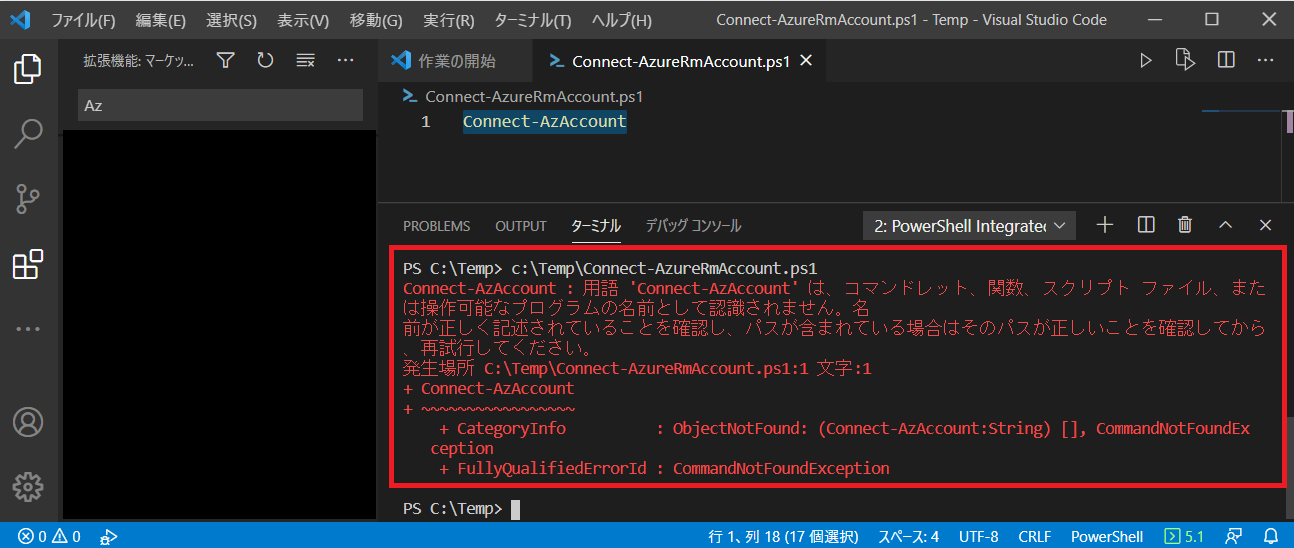The height and width of the screenshot is (548, 1294).
Task: Open the 選択(S) menu
Action: tap(232, 20)
